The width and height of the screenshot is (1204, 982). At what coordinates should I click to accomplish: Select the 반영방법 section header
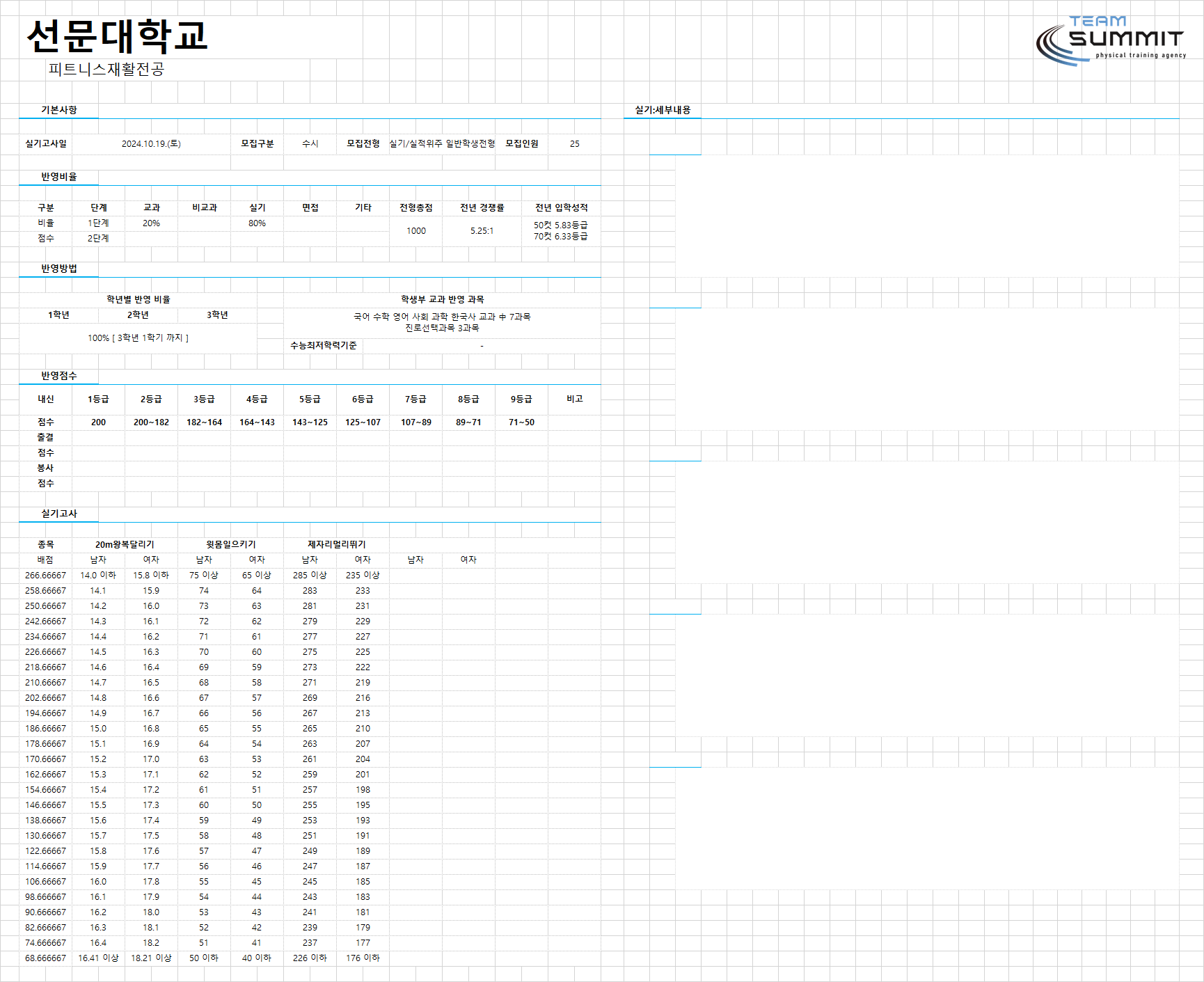click(58, 269)
